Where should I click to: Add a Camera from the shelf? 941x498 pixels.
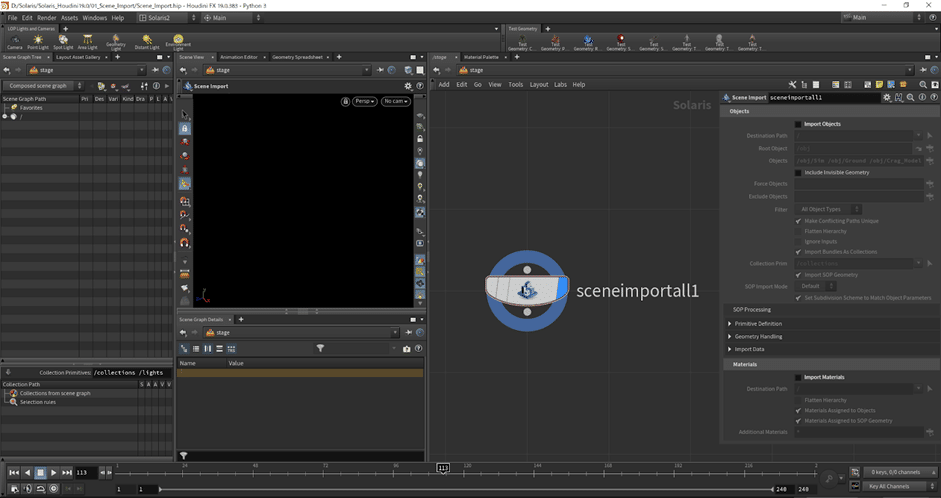(15, 42)
